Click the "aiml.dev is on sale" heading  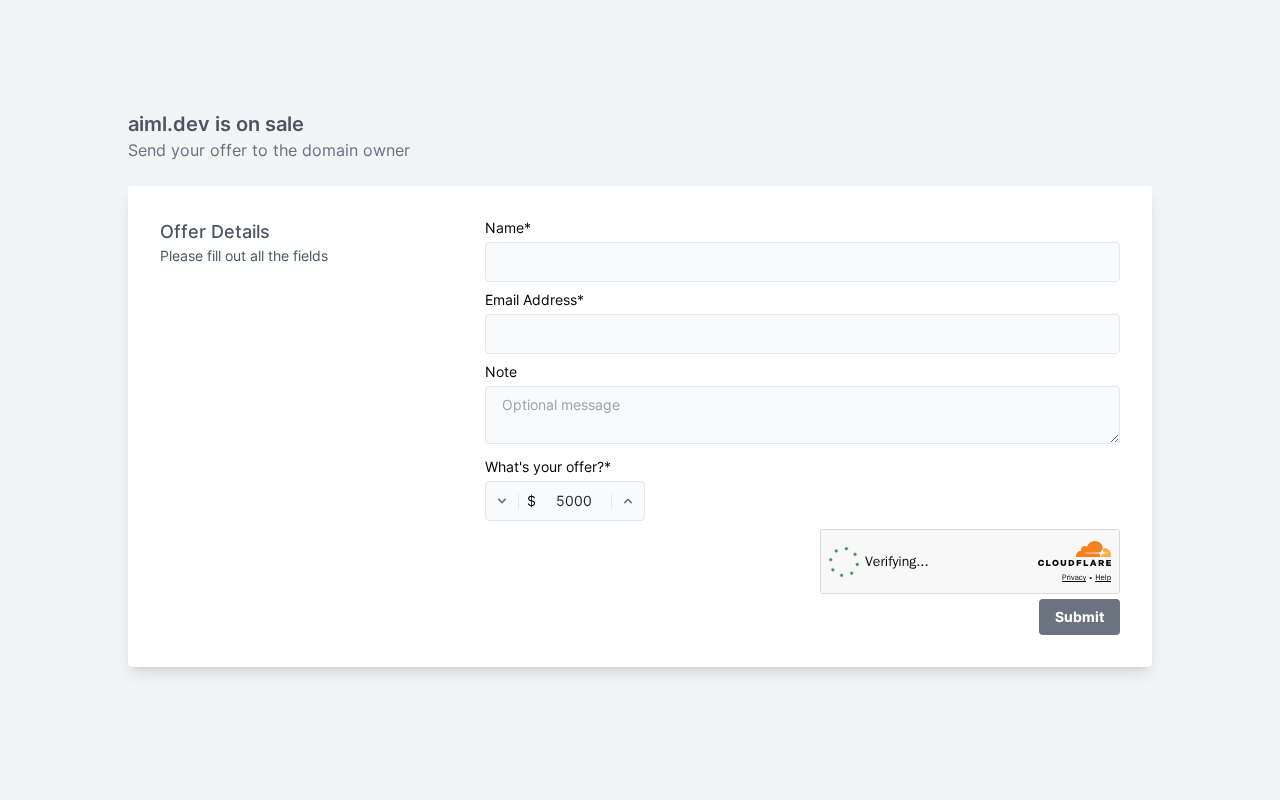(x=216, y=124)
